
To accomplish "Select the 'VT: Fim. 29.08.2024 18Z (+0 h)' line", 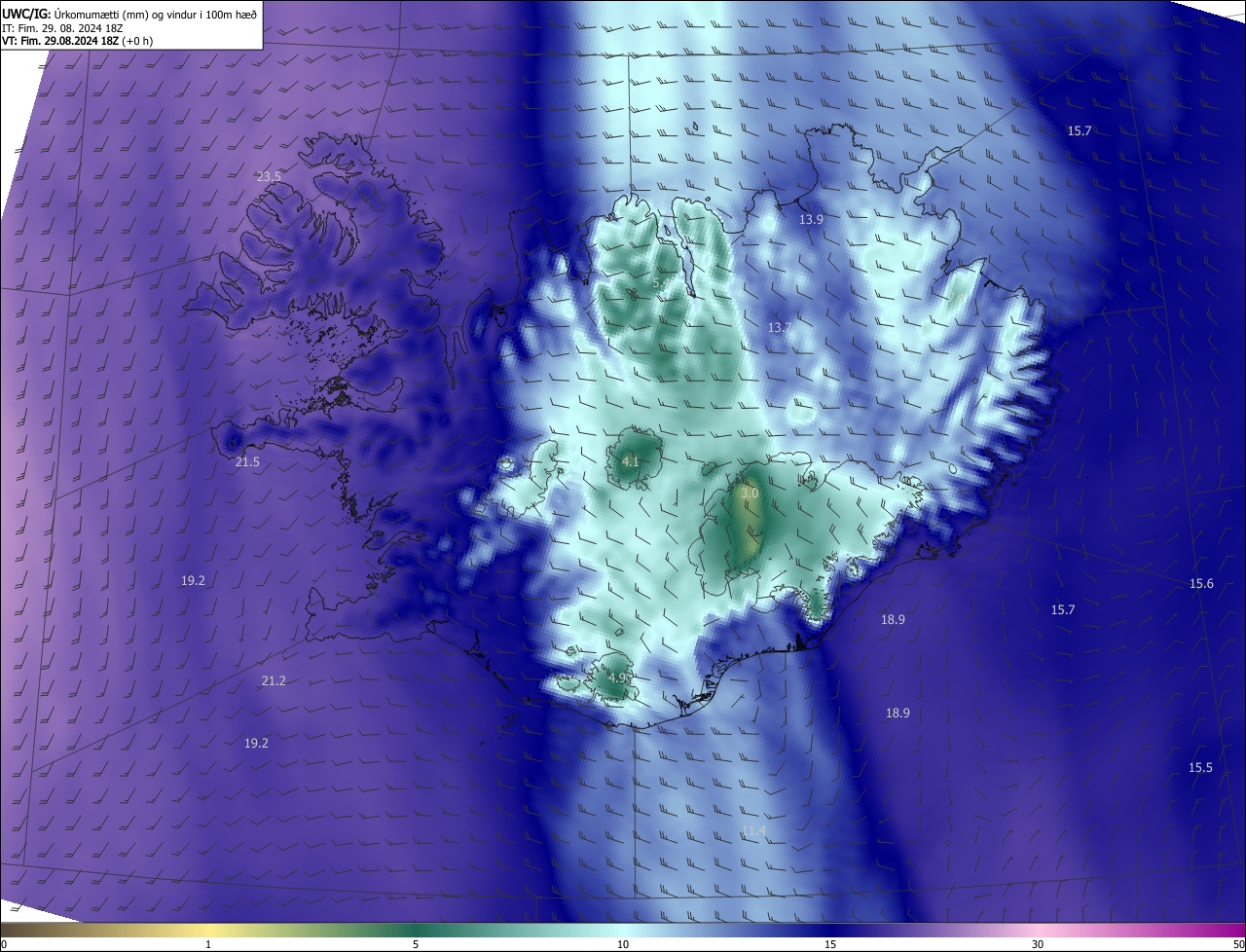I will point(77,41).
